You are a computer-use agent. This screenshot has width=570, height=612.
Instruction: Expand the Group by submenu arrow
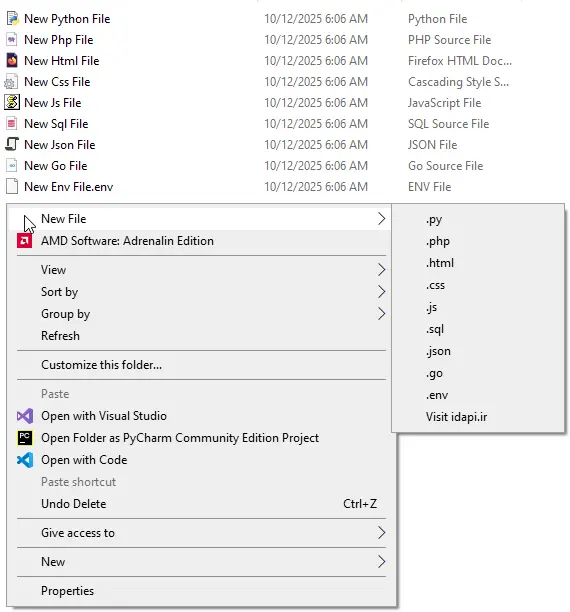pyautogui.click(x=381, y=314)
